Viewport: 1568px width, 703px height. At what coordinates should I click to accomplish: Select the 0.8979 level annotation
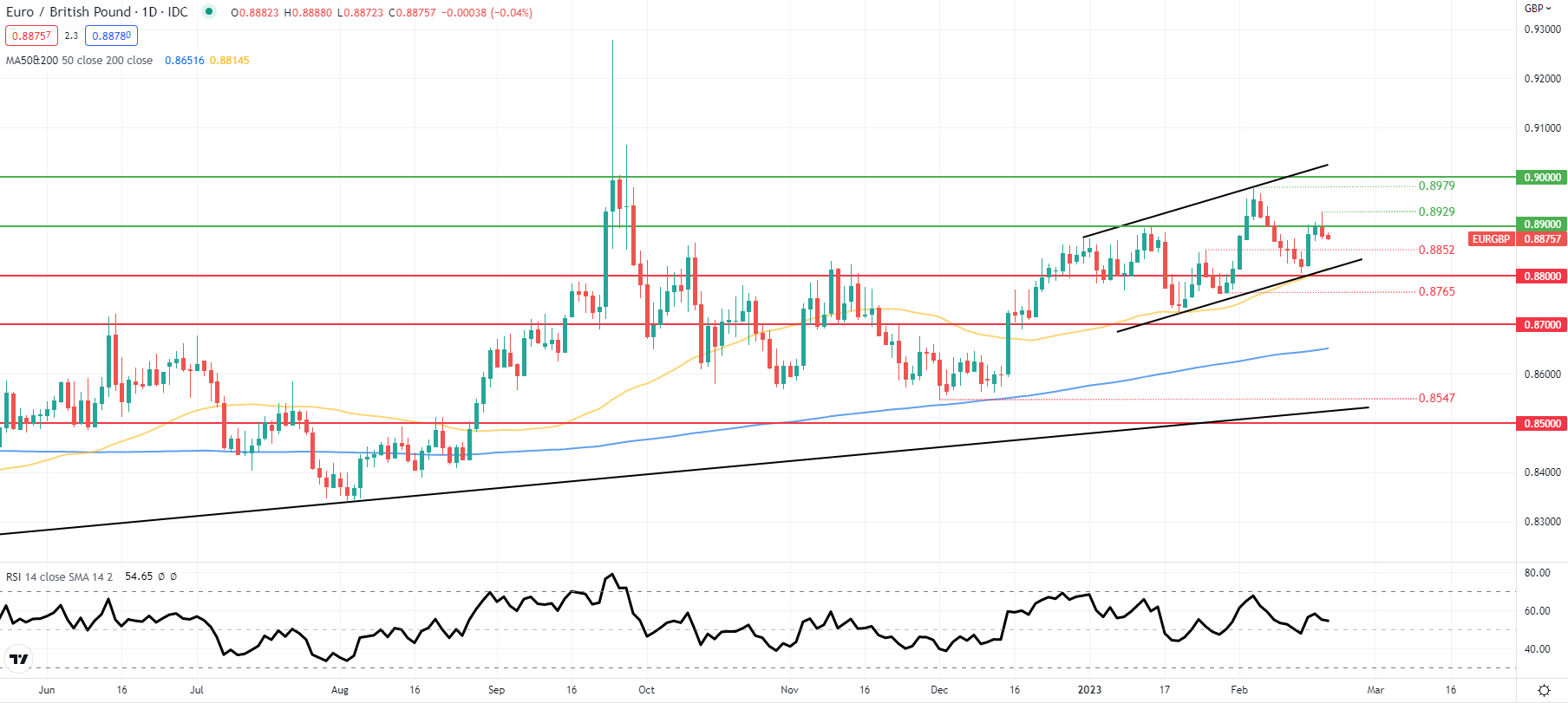[x=1436, y=186]
